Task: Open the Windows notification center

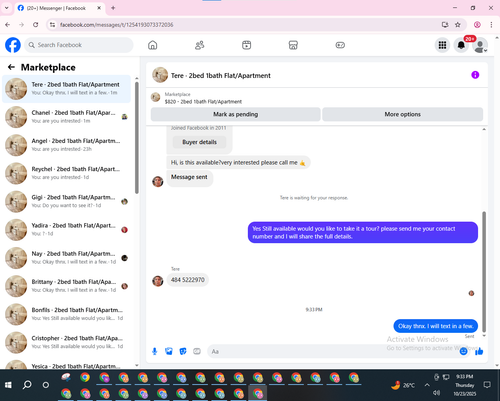Action: 487,385
